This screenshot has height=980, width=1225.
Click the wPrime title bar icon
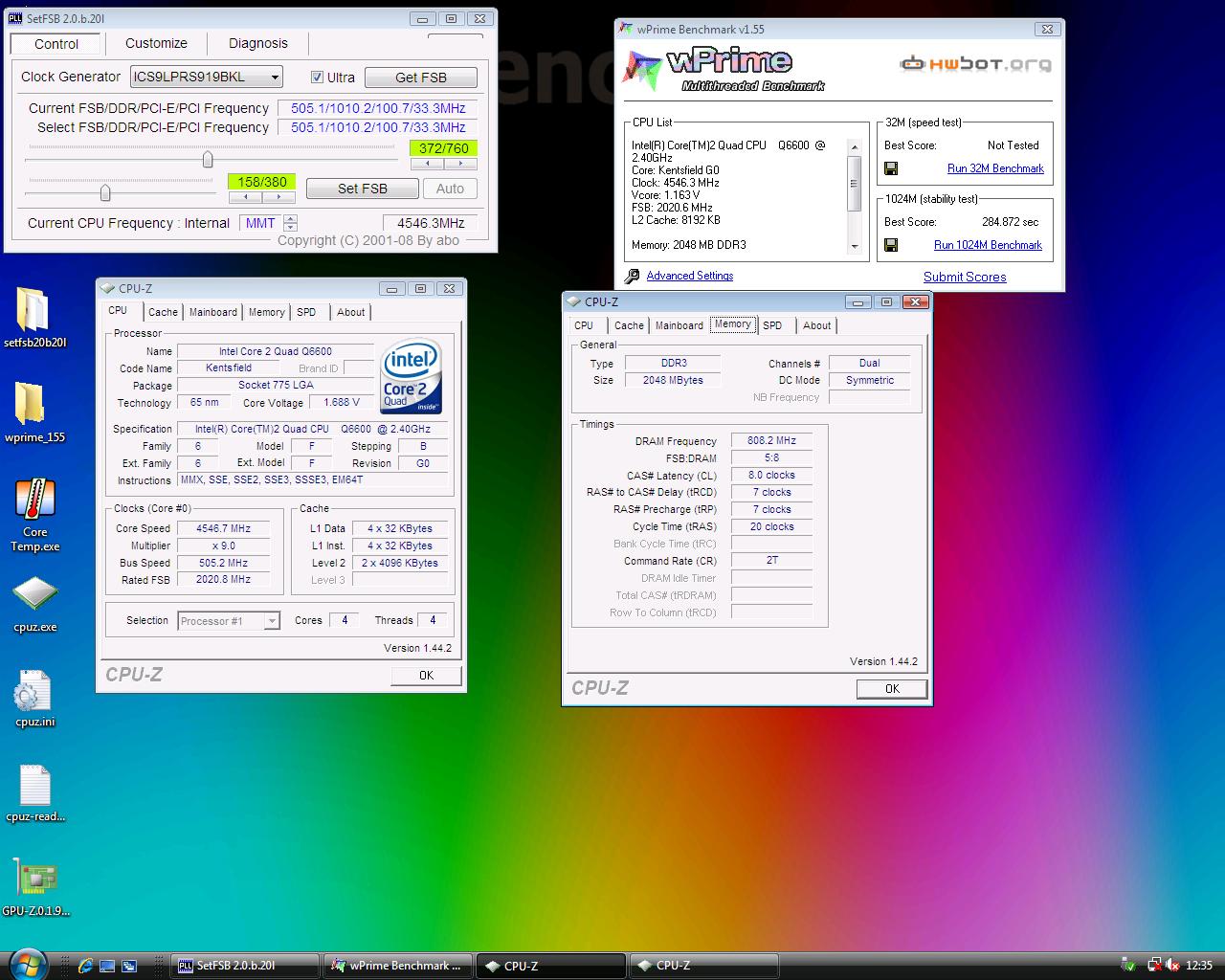pos(627,30)
